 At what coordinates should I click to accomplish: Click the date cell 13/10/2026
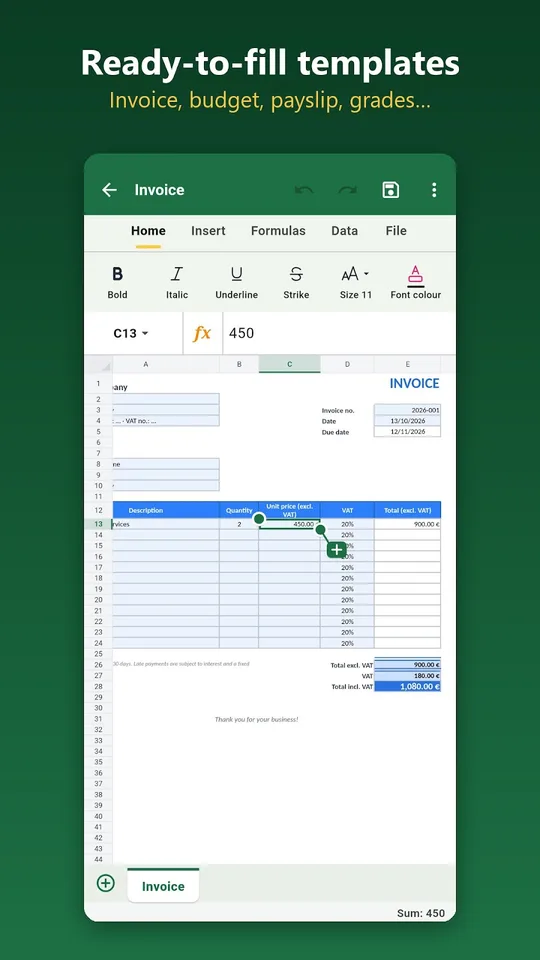(408, 421)
